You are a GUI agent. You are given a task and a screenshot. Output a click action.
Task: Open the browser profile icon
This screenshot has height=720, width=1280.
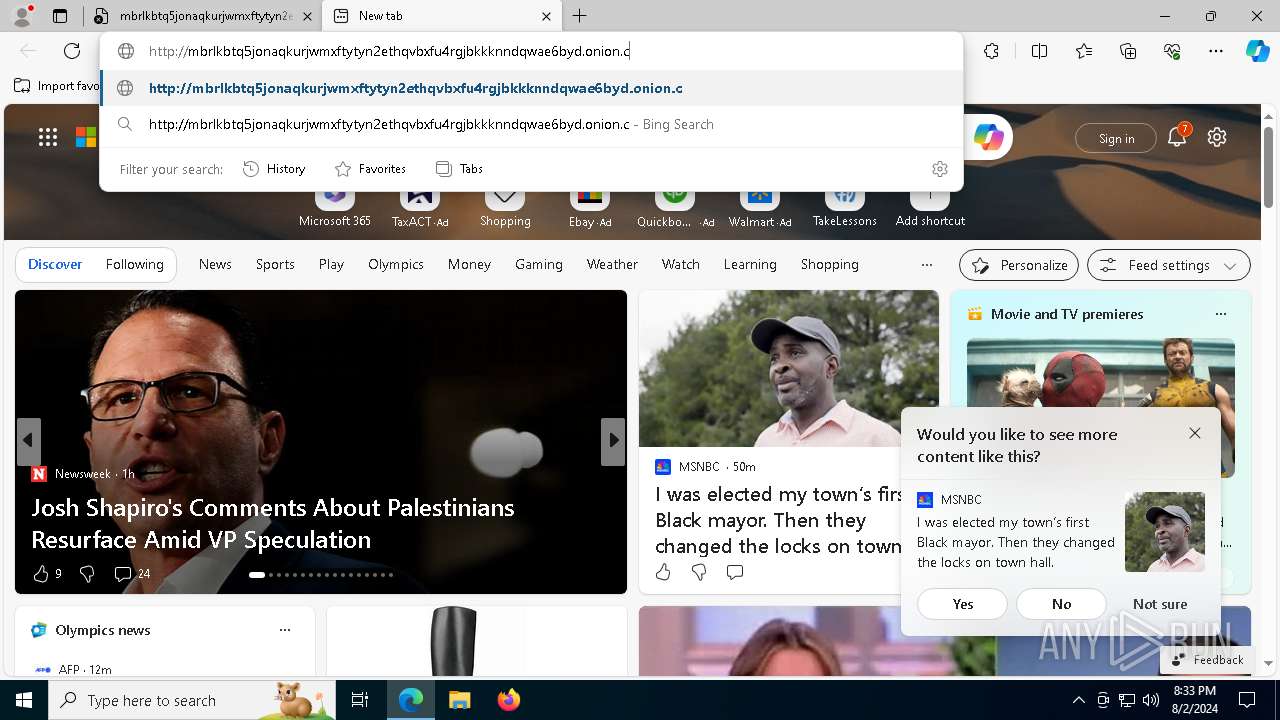22,16
